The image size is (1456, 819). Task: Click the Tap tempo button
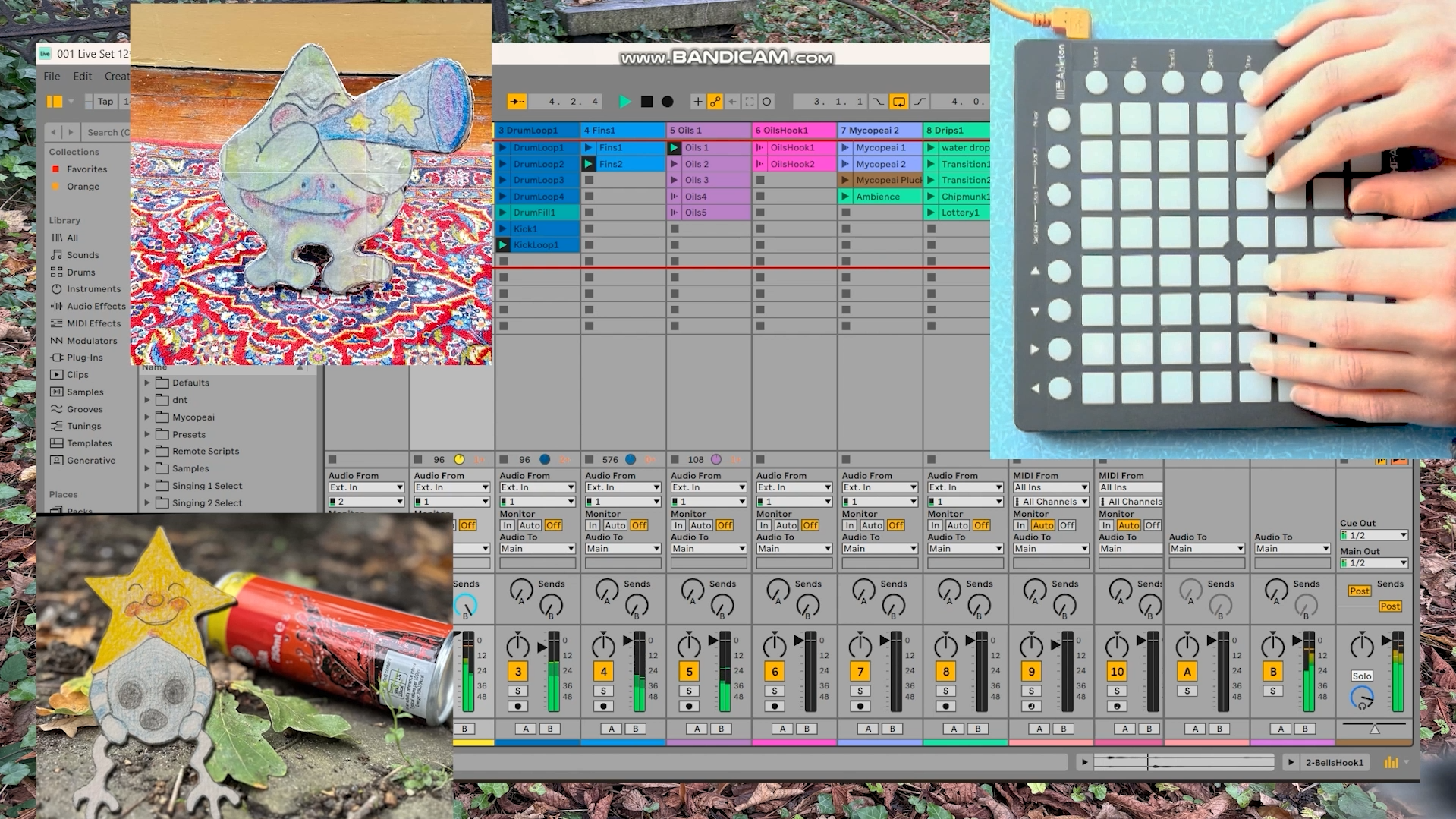(x=105, y=102)
